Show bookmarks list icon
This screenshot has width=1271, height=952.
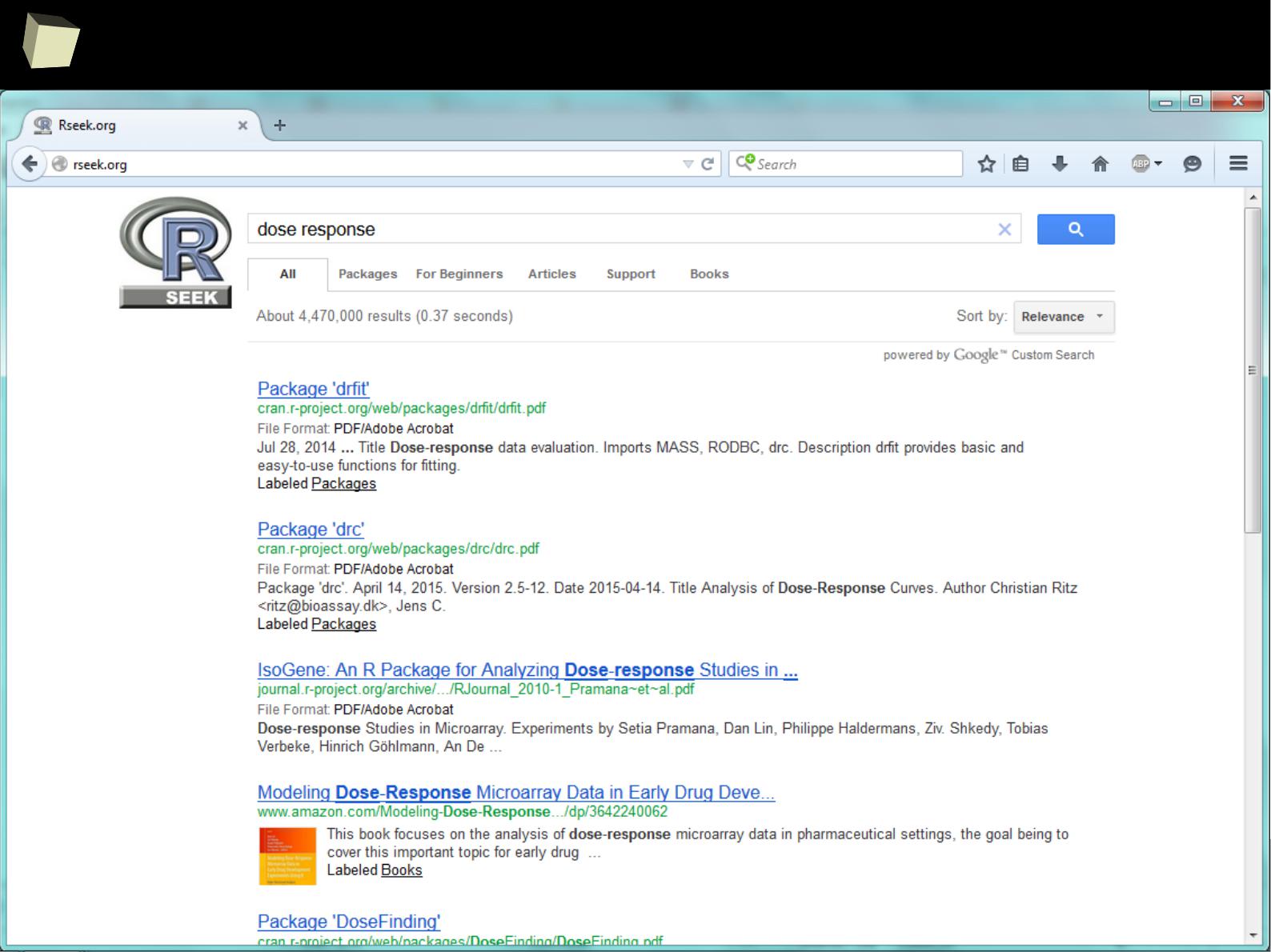1020,164
